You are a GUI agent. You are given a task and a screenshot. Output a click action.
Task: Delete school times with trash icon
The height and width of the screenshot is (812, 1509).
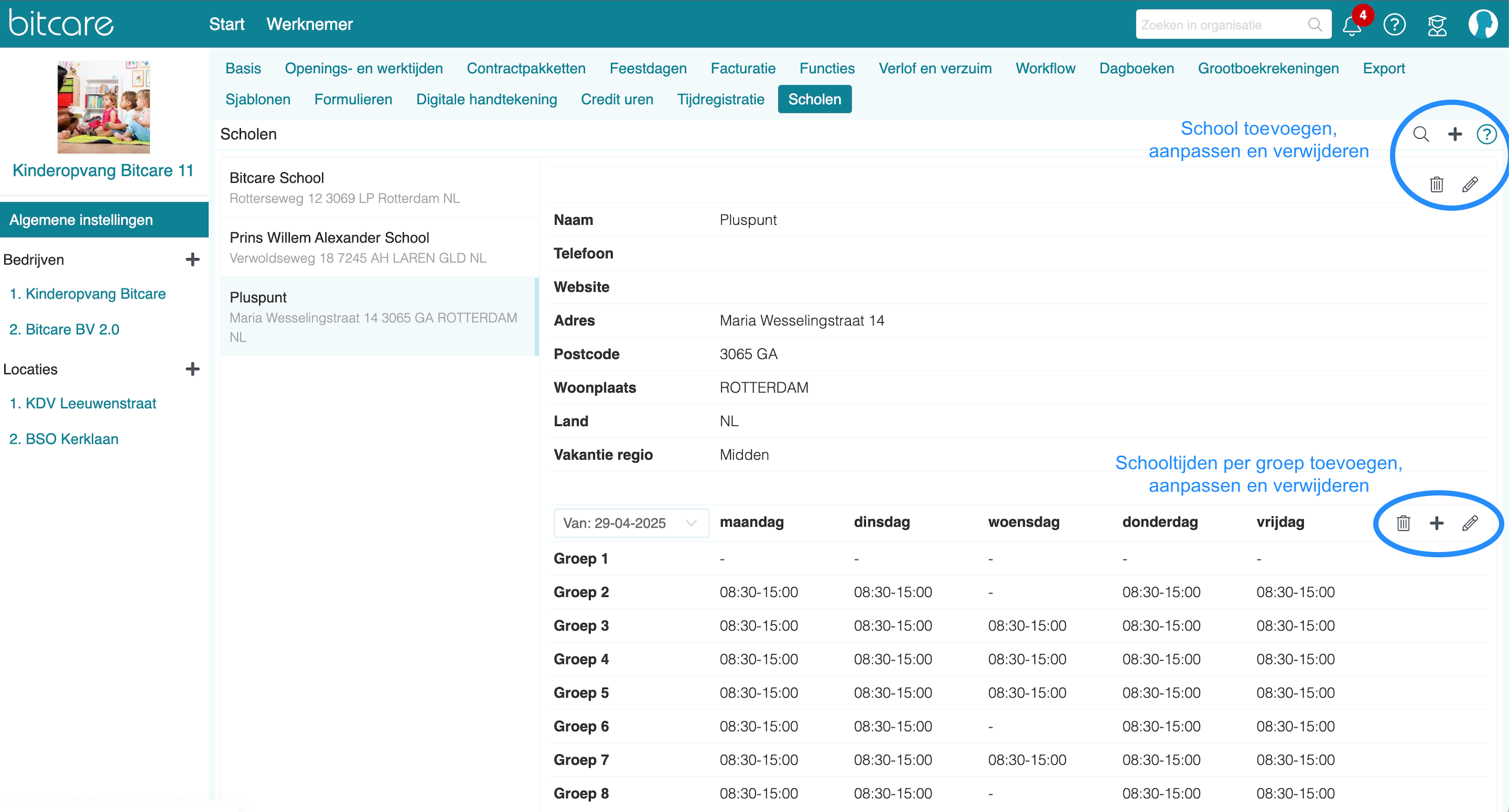click(x=1404, y=523)
